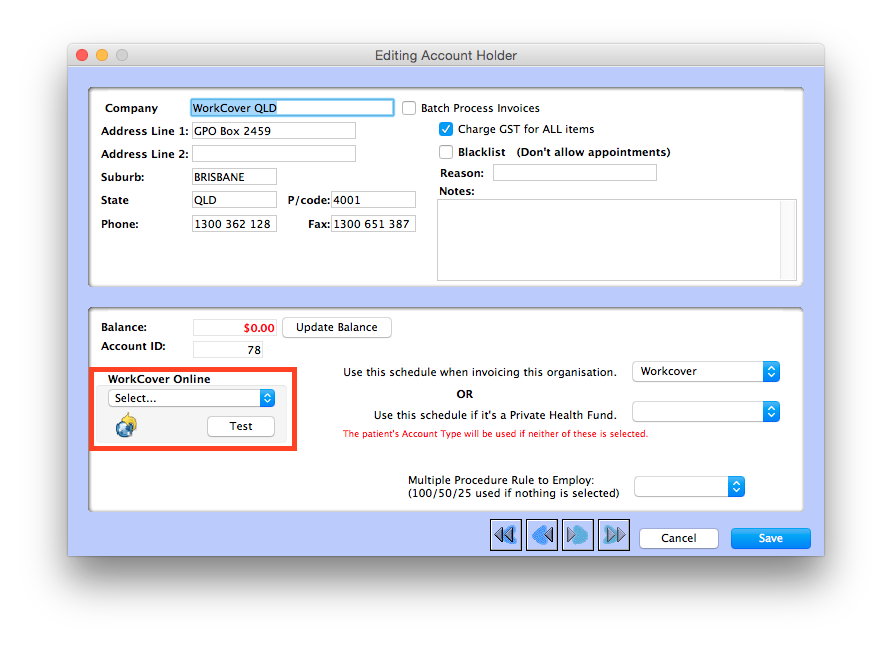Toggle the Blacklist appointments checkbox
Viewport: 892px width, 648px height.
click(445, 152)
